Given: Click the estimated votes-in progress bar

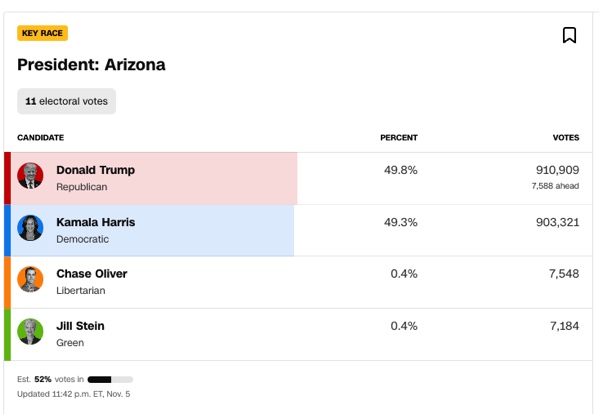Looking at the screenshot, I should coord(110,380).
